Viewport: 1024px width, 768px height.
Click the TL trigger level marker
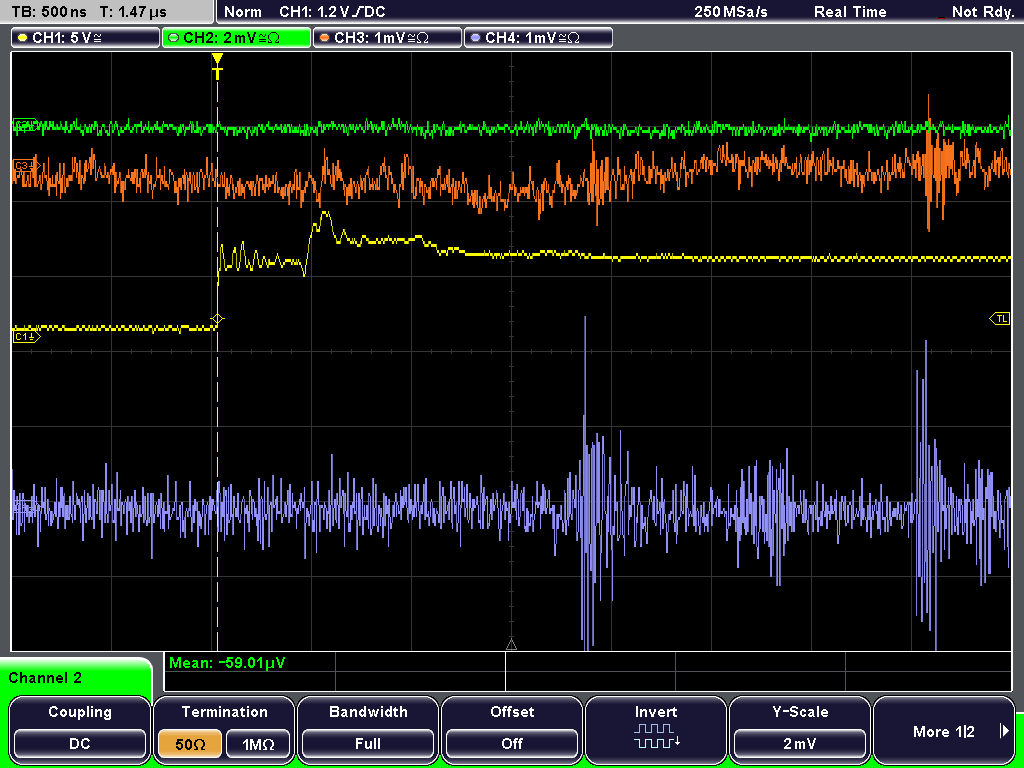[1000, 319]
